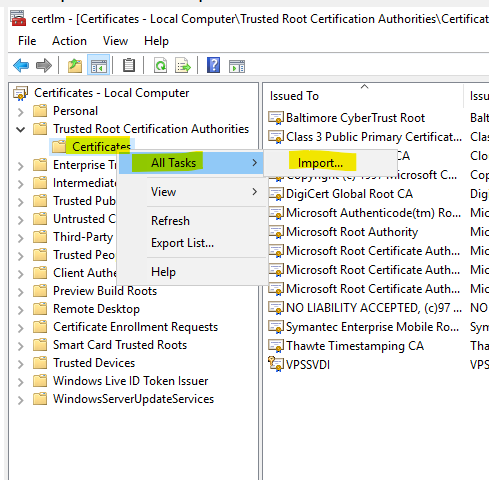Expand the Remote Desktop node

click(21, 310)
